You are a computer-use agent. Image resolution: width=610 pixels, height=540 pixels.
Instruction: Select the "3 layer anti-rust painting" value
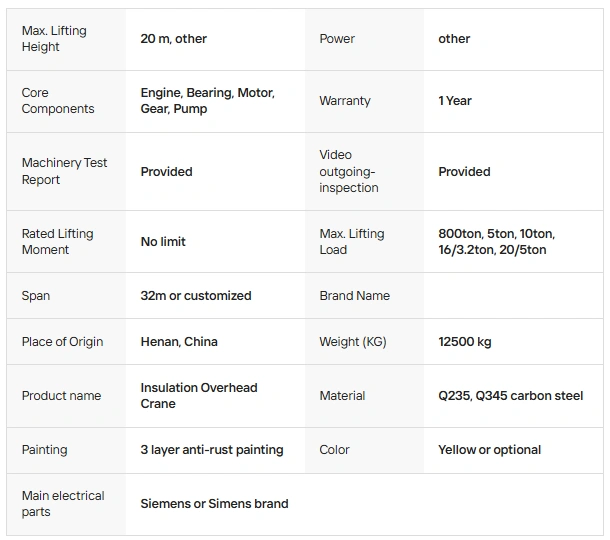pos(212,450)
